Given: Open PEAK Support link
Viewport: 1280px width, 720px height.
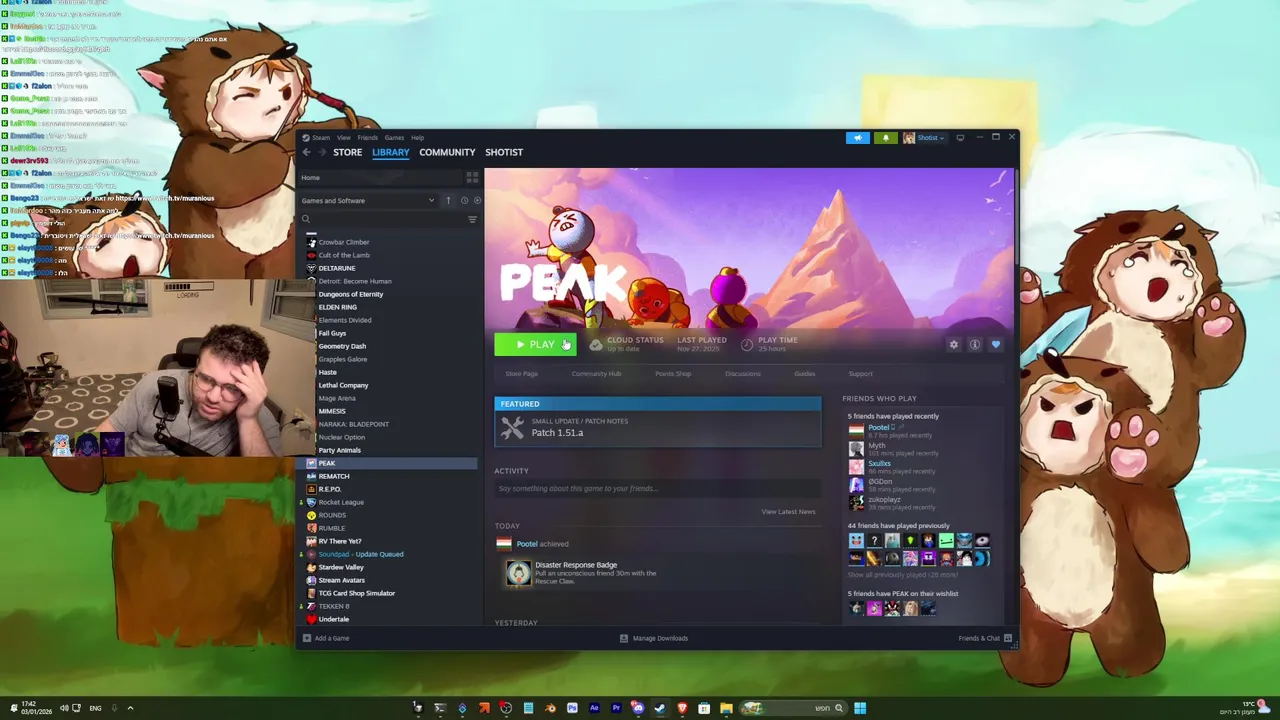Looking at the screenshot, I should [860, 374].
